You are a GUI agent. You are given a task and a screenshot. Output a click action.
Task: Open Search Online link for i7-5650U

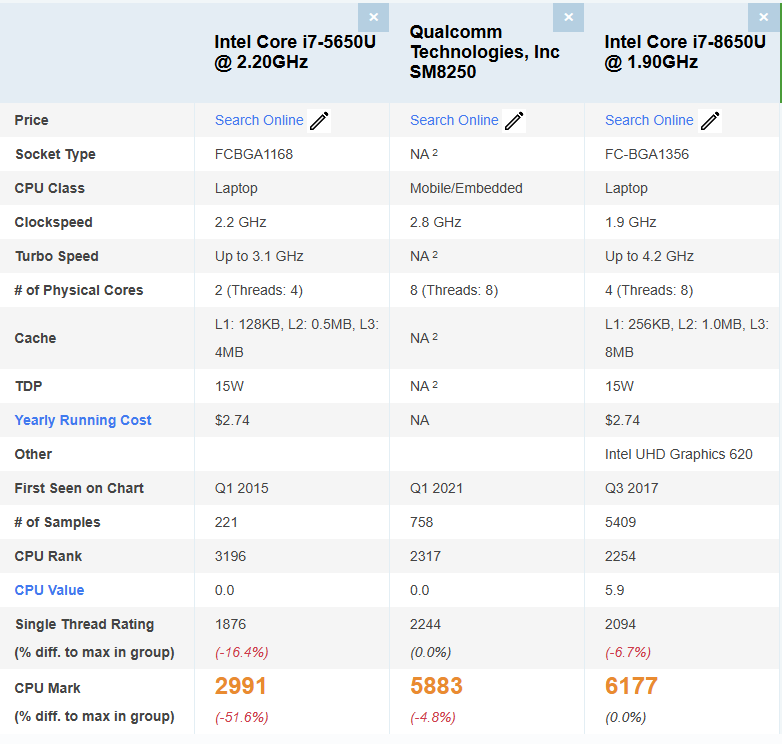point(259,120)
